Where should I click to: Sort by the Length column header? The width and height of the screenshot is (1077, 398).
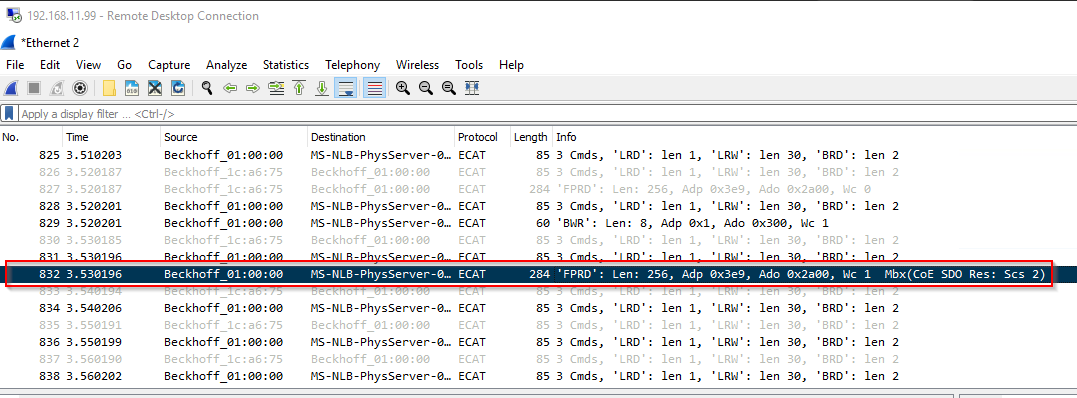click(x=531, y=137)
